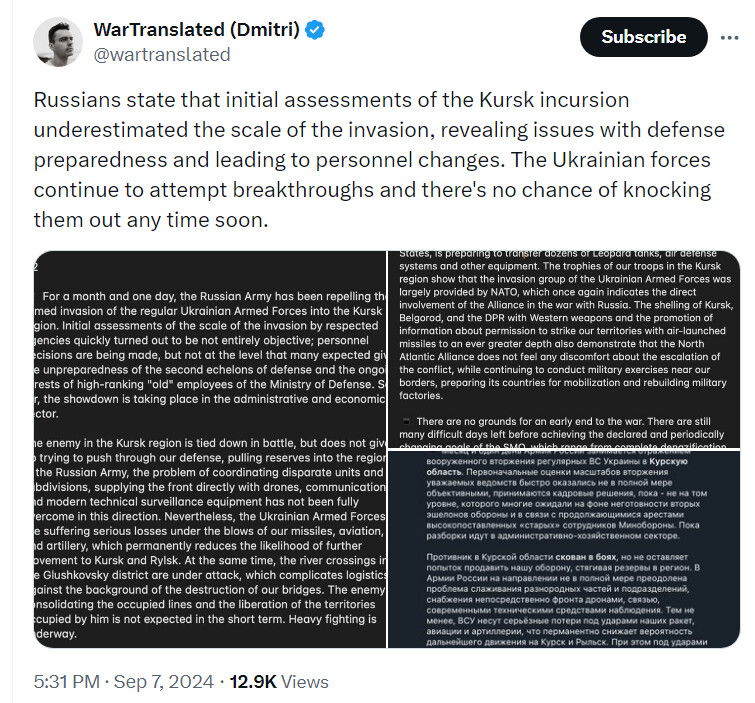
Task: Open the bottom-right Russian text image
Action: (x=564, y=549)
